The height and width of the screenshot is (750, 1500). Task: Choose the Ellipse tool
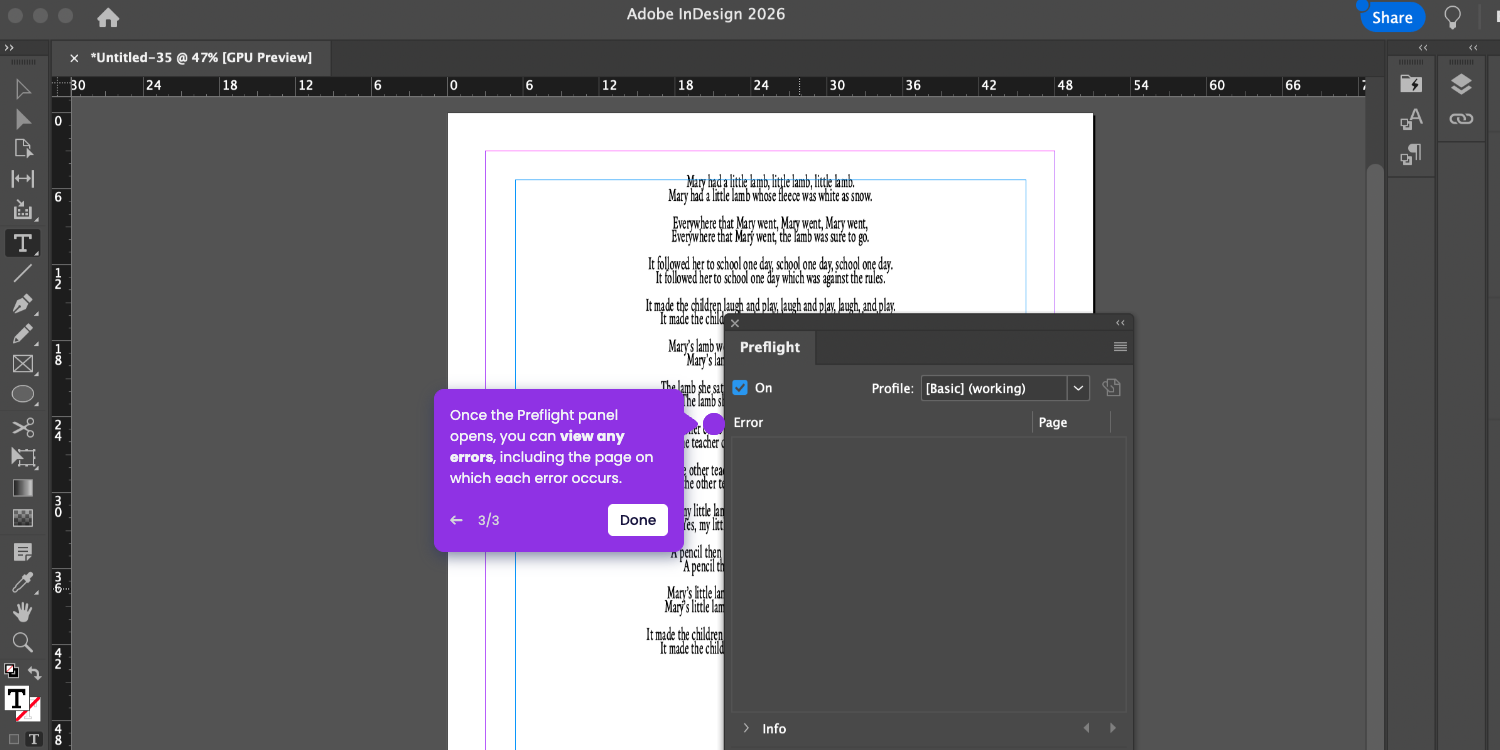(23, 395)
